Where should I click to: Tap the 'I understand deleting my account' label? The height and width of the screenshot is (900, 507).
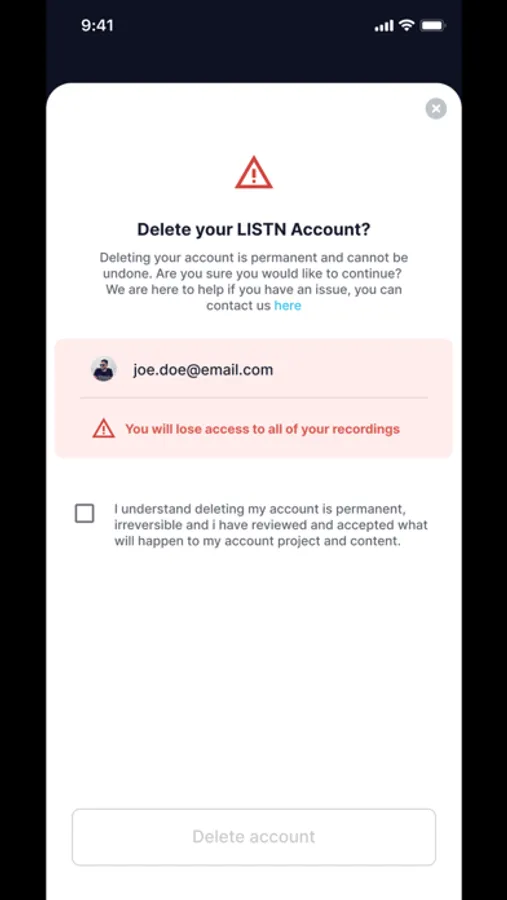point(271,525)
